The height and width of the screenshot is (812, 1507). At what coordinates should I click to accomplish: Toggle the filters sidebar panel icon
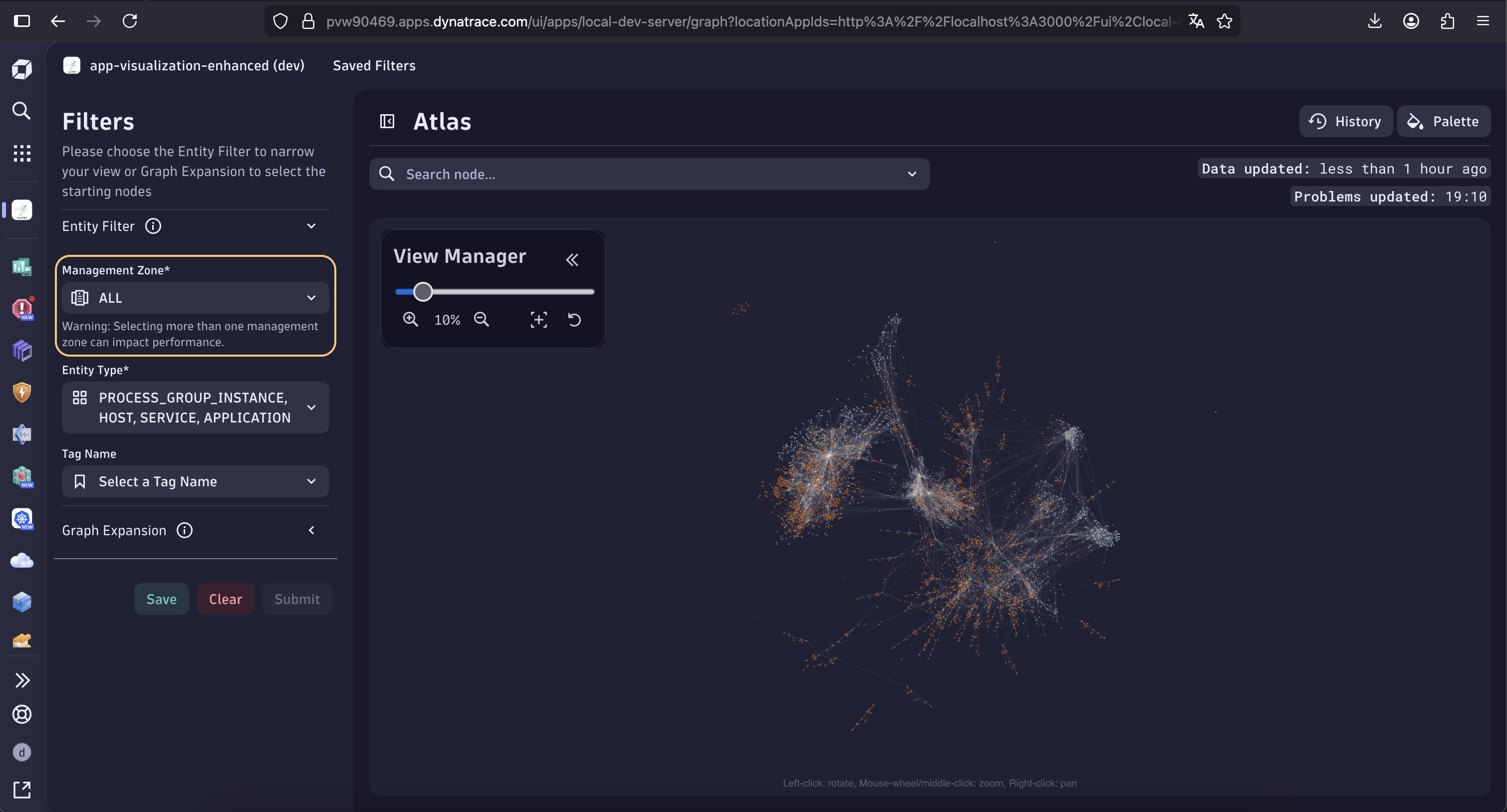[x=387, y=122]
